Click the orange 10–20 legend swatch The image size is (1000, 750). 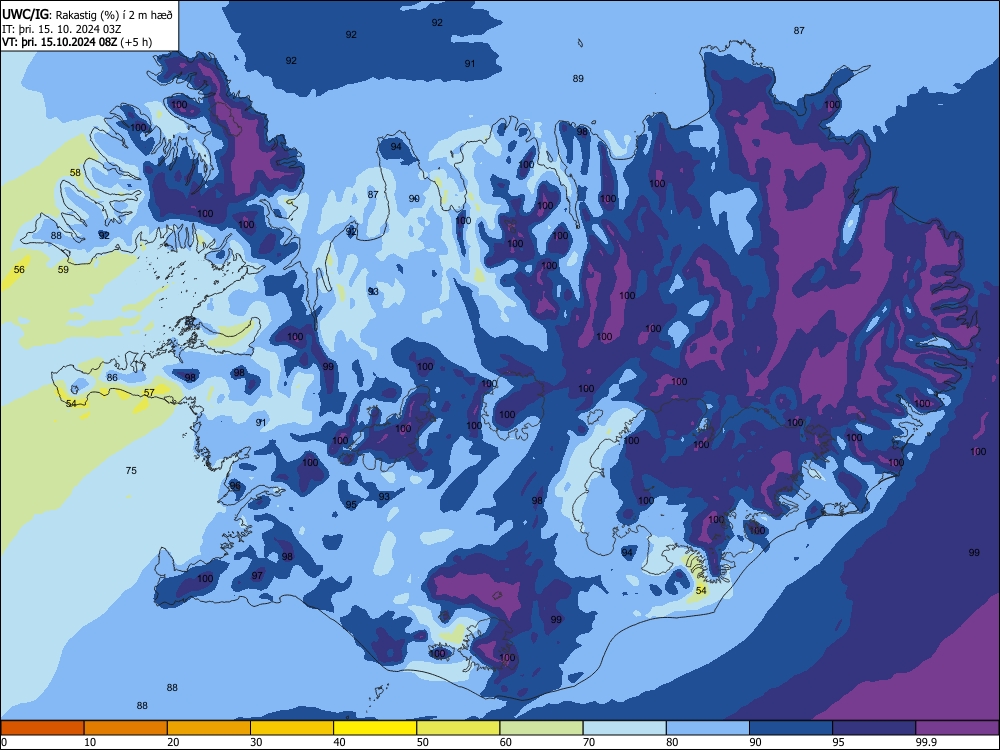[126, 728]
